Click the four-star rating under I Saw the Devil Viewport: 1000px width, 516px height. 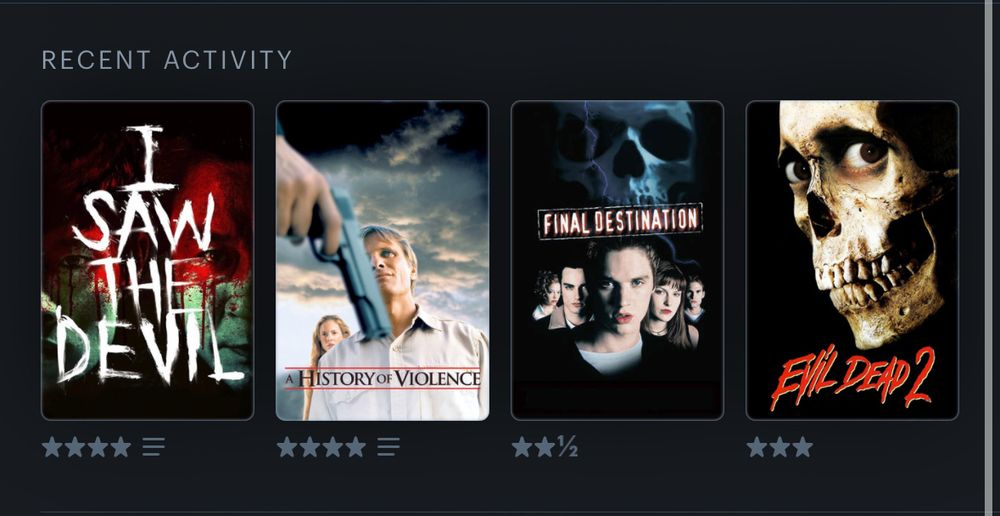click(x=86, y=446)
